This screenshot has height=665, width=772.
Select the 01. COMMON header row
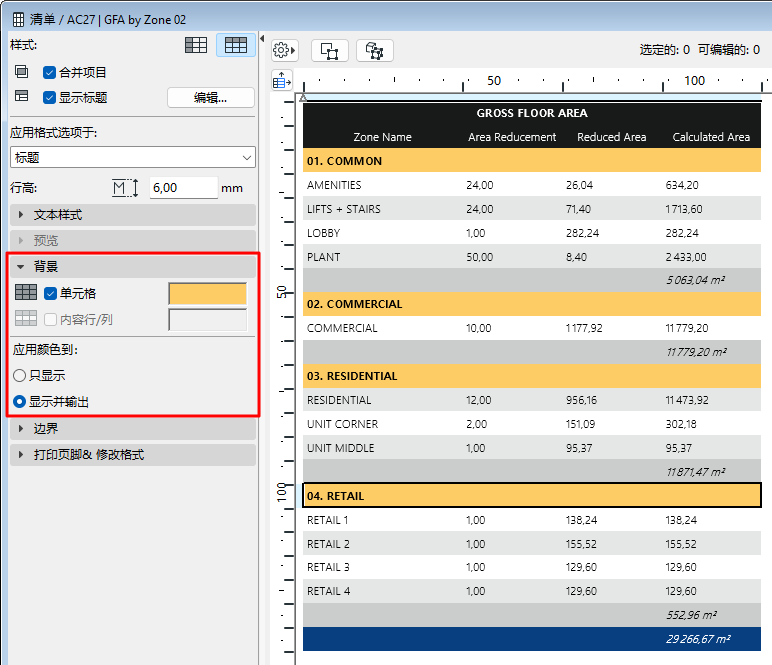[x=532, y=160]
